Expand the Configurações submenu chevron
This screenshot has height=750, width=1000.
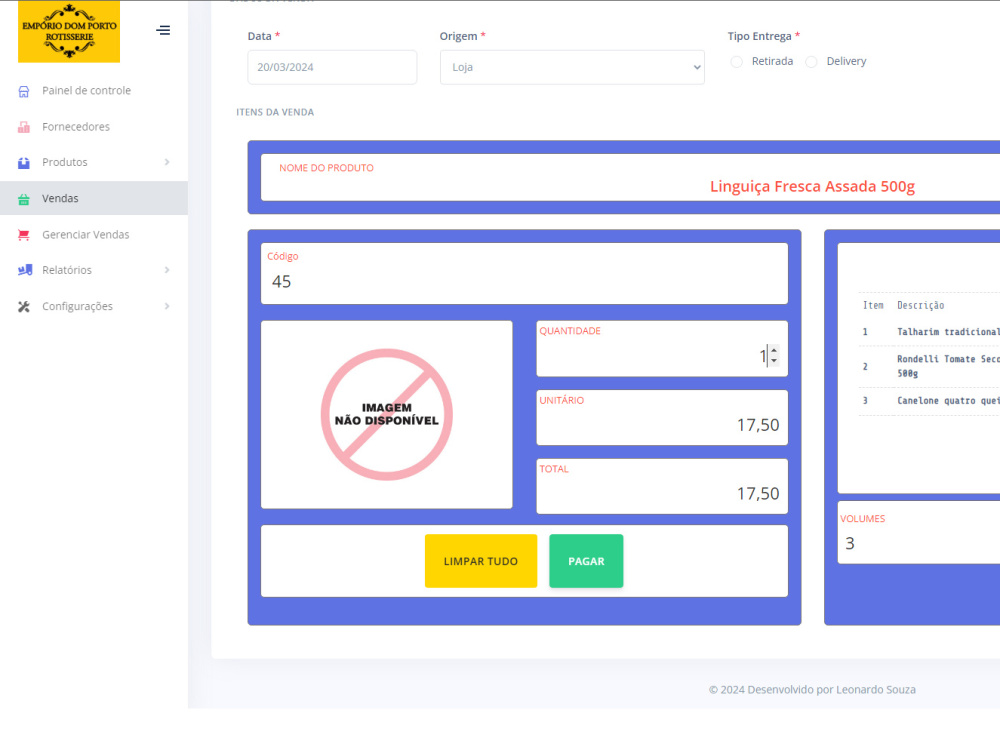click(167, 306)
